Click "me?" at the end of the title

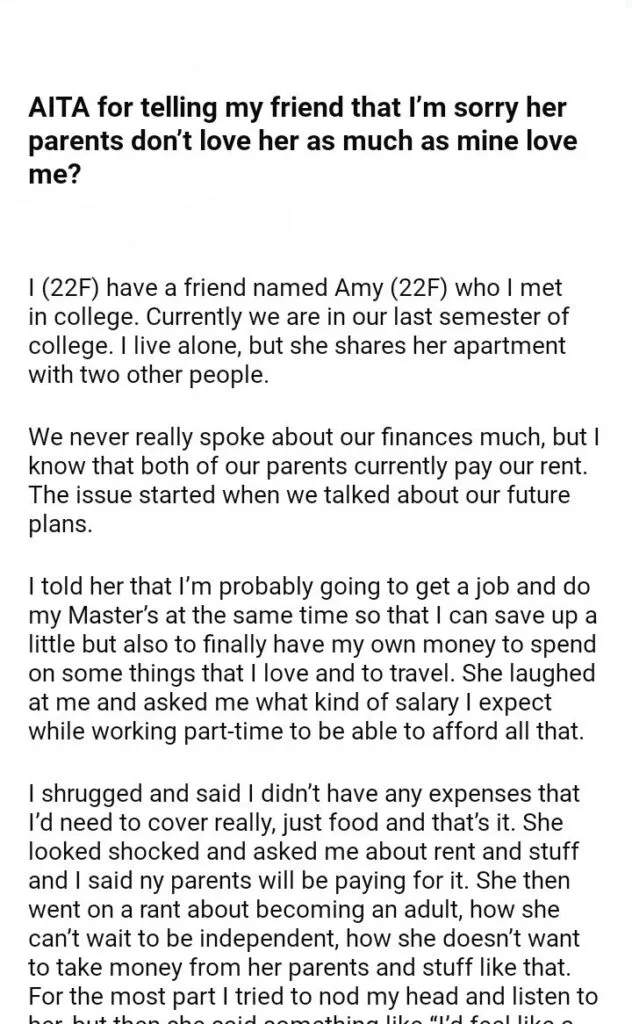[51, 172]
